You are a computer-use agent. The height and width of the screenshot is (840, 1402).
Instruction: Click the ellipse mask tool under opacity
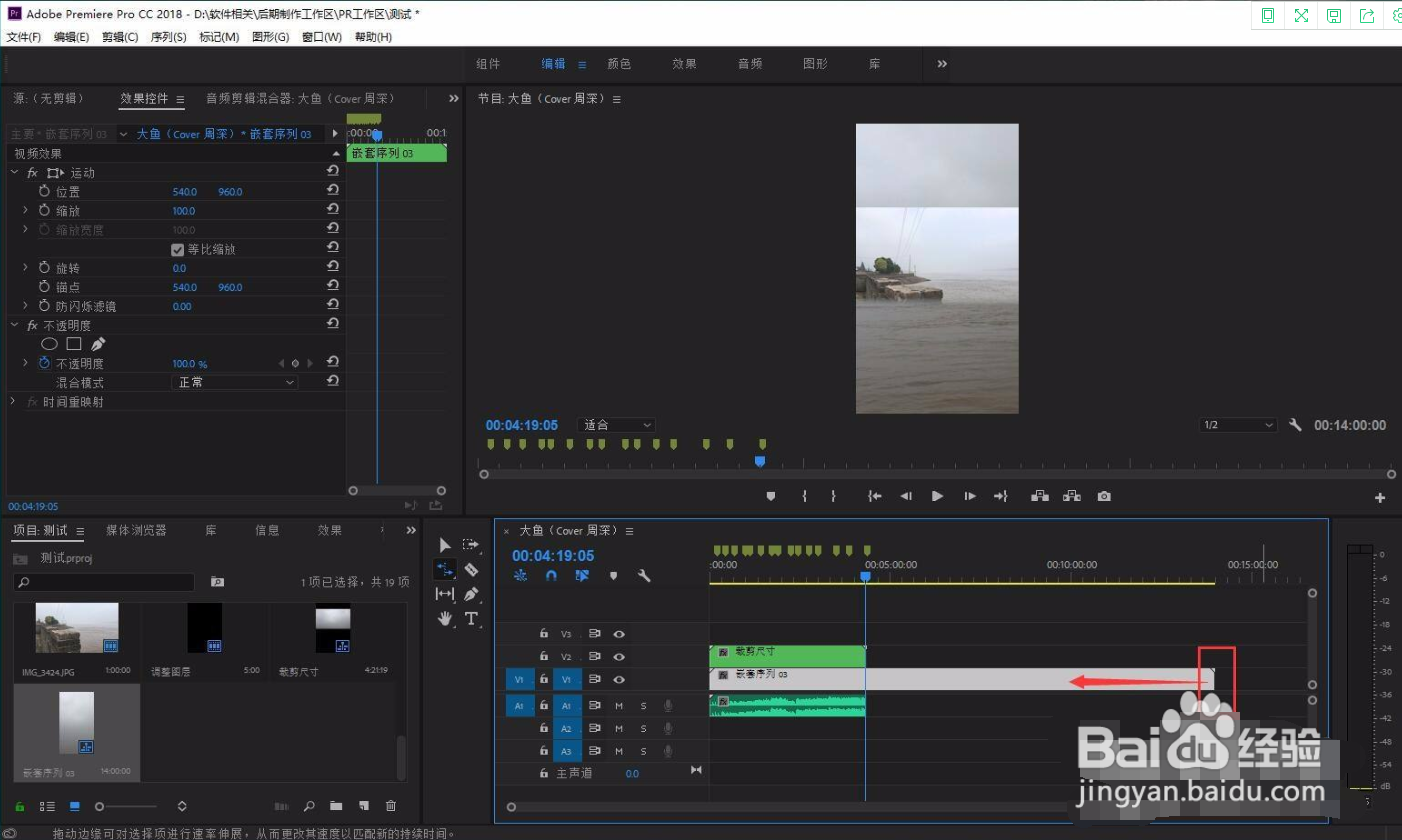(x=49, y=344)
